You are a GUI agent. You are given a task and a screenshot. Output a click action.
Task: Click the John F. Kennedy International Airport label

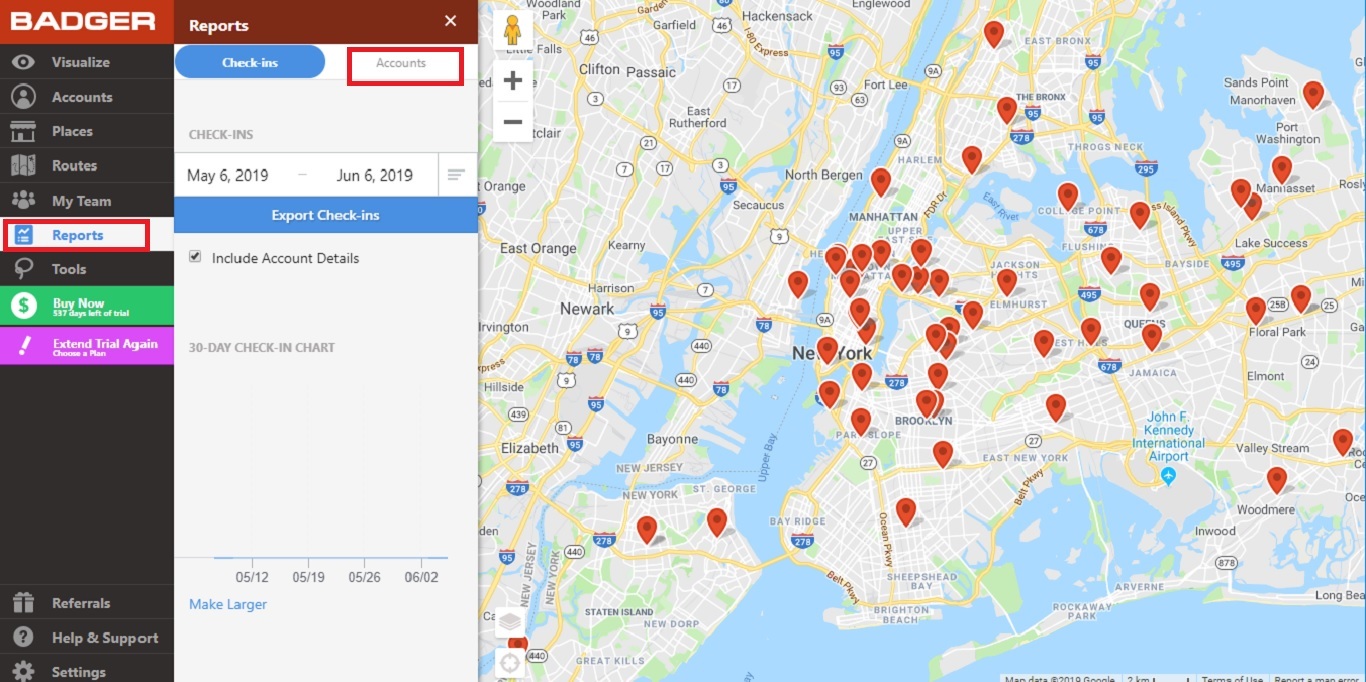coord(1169,437)
